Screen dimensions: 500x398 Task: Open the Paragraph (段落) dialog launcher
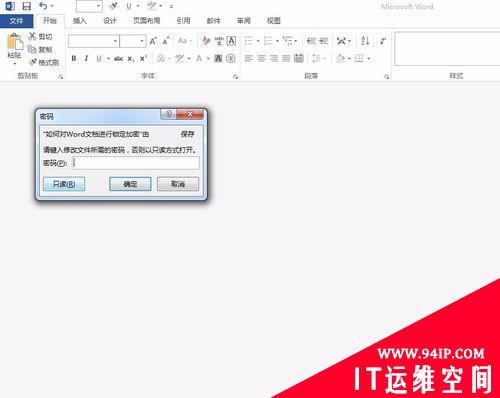387,77
